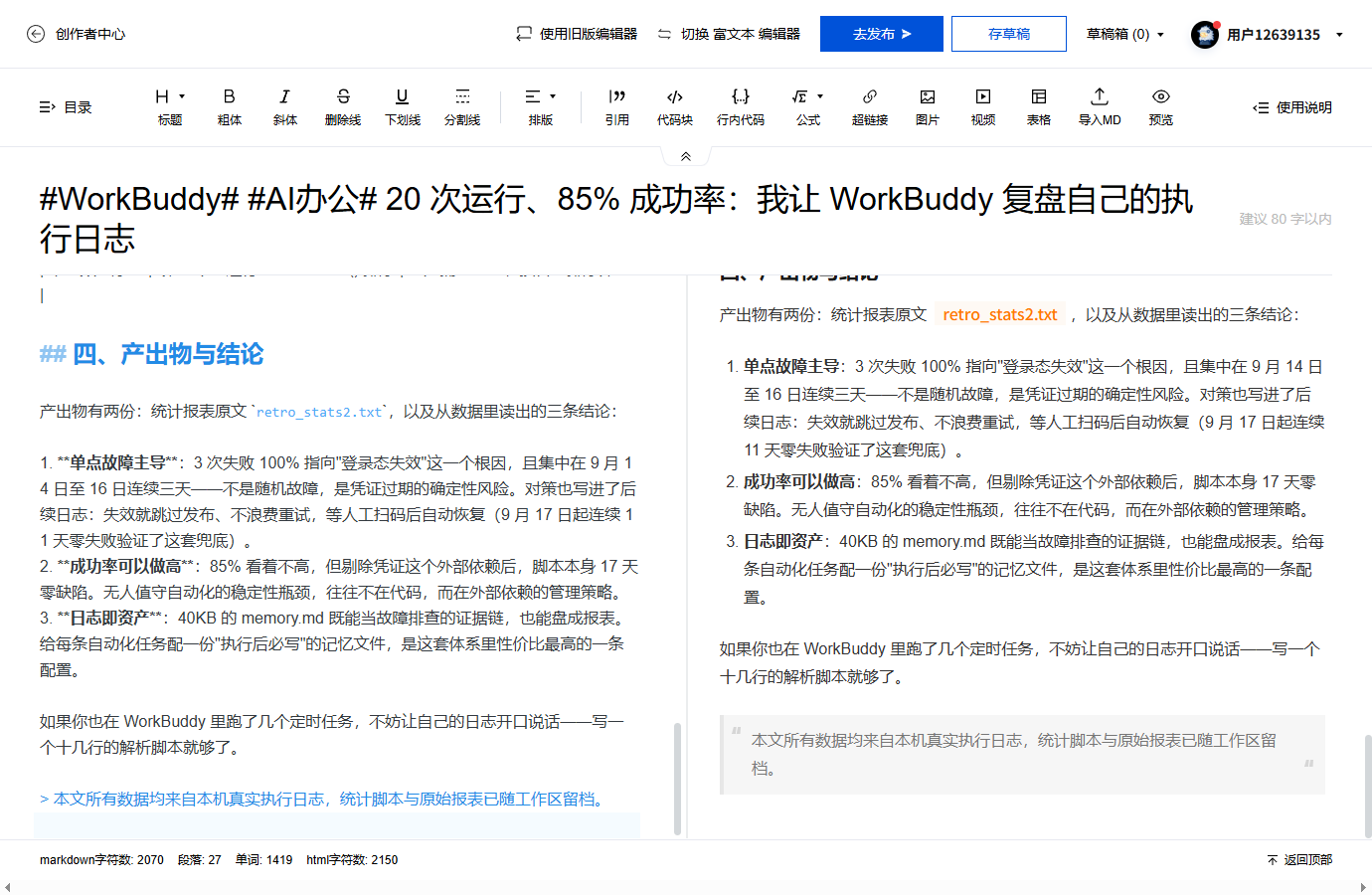This screenshot has width=1372, height=895.
Task: Apply 下划线 underline
Action: coord(403,107)
